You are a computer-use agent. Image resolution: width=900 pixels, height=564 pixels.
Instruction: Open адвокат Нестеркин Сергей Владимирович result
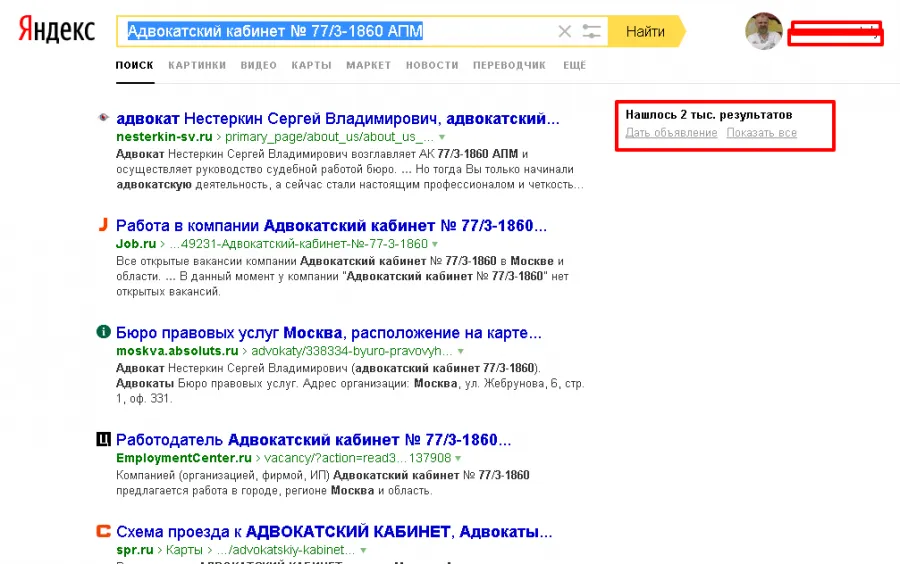338,119
